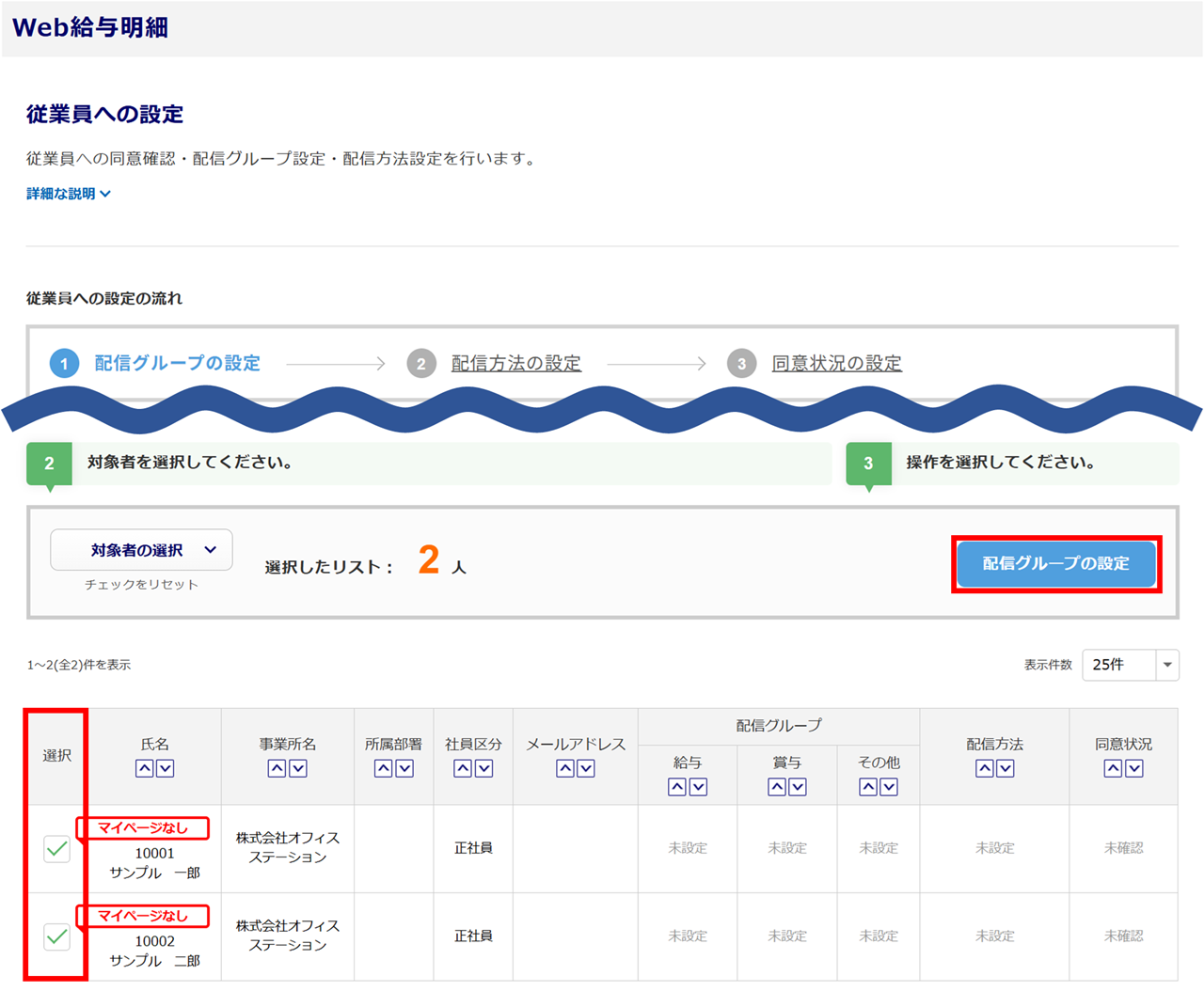Sort 所属部署 column descending arrow
Viewport: 1204px width, 991px height.
(x=404, y=768)
